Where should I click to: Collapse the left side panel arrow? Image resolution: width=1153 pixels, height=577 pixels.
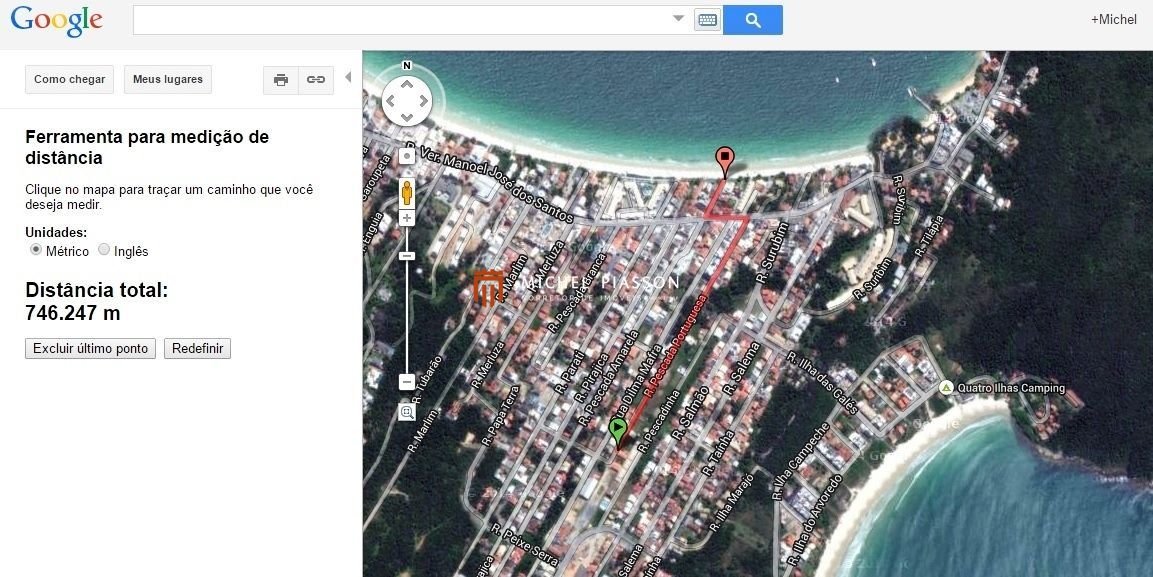[x=348, y=78]
